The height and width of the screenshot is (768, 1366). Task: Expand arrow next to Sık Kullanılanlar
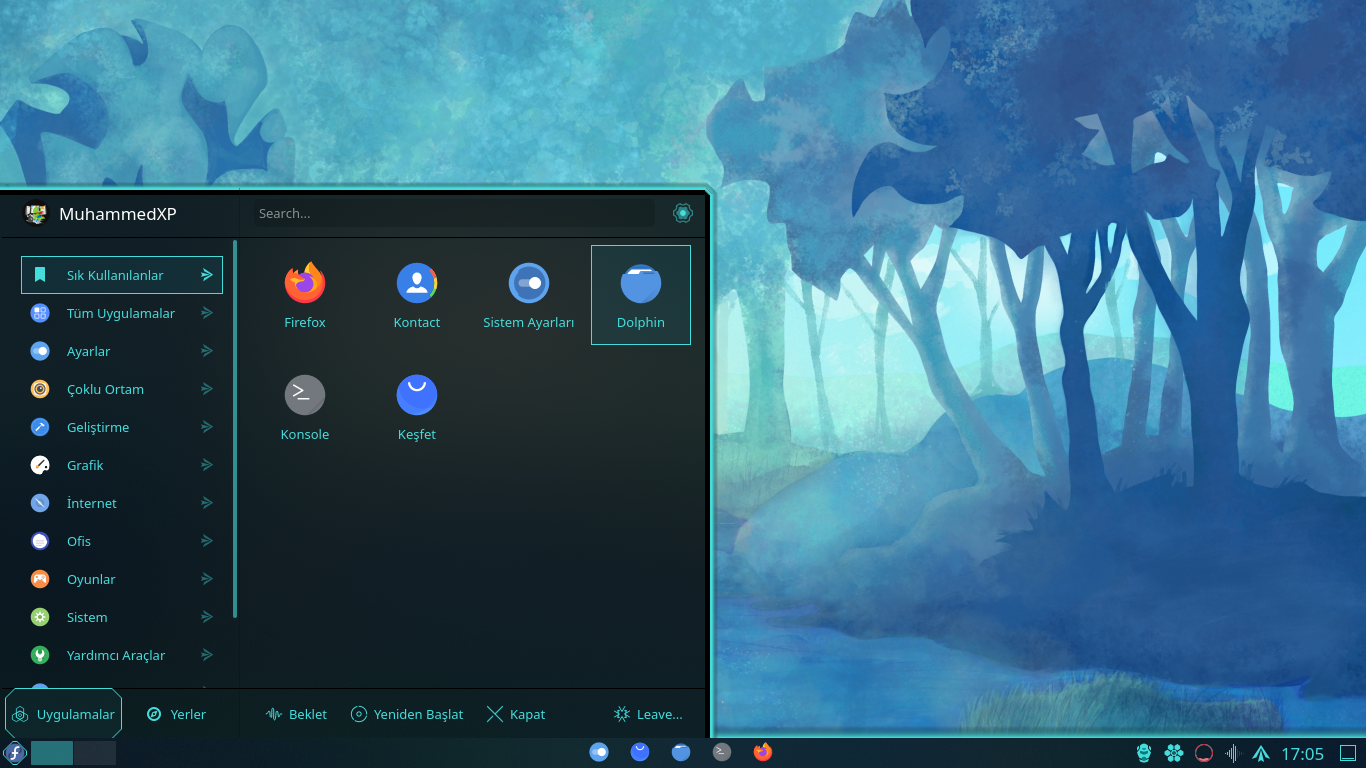click(x=207, y=275)
